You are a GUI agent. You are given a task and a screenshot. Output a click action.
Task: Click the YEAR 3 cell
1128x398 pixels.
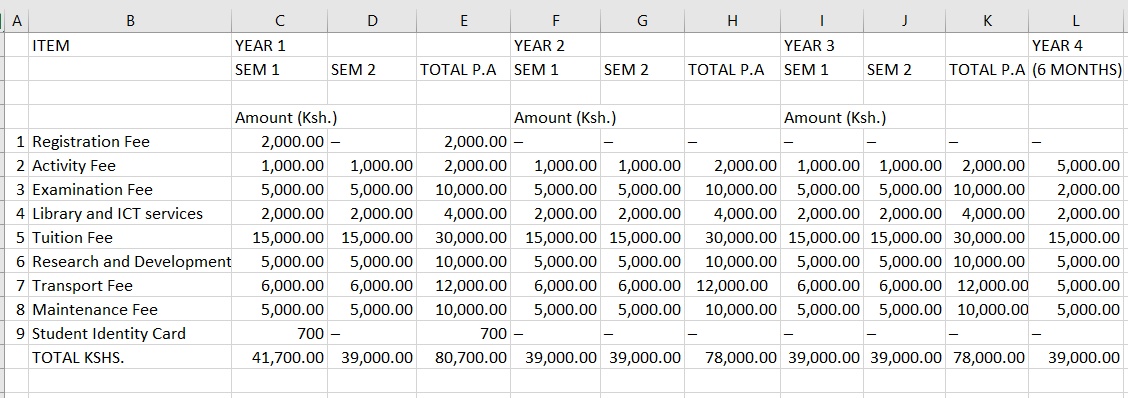click(822, 45)
